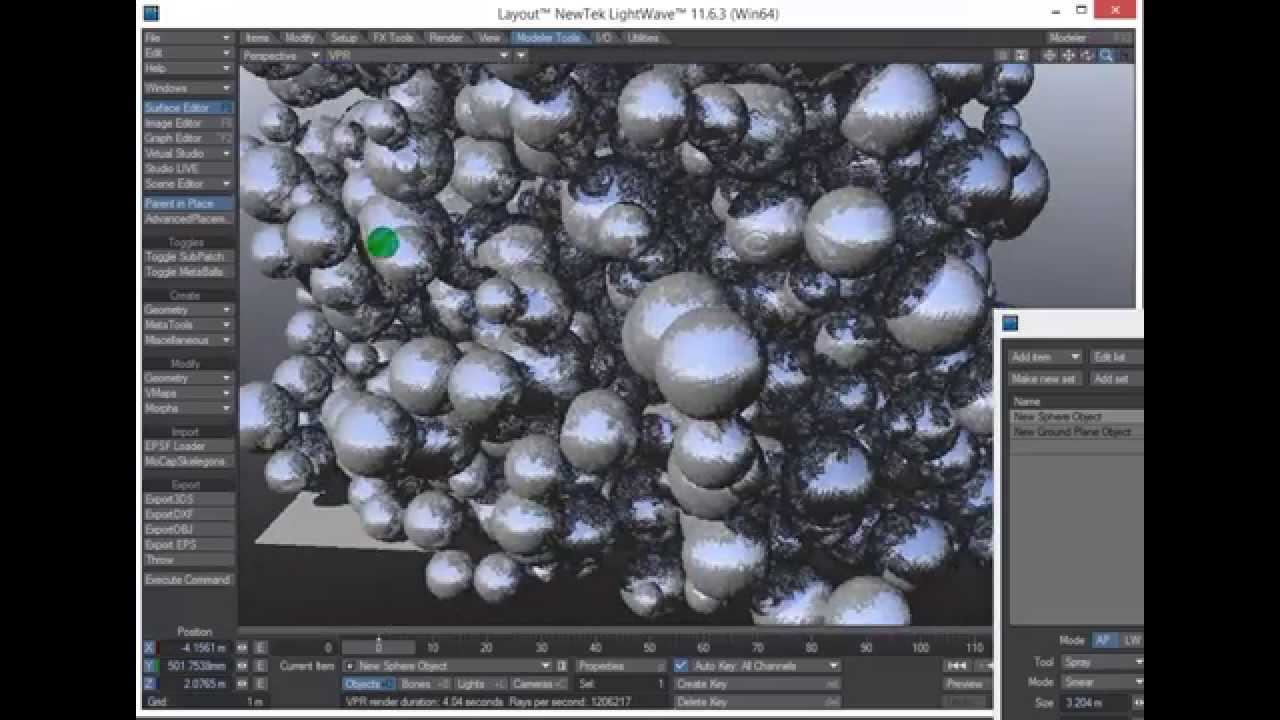Image resolution: width=1280 pixels, height=720 pixels.
Task: Switch to the Modeler Tools tab
Action: tap(549, 38)
